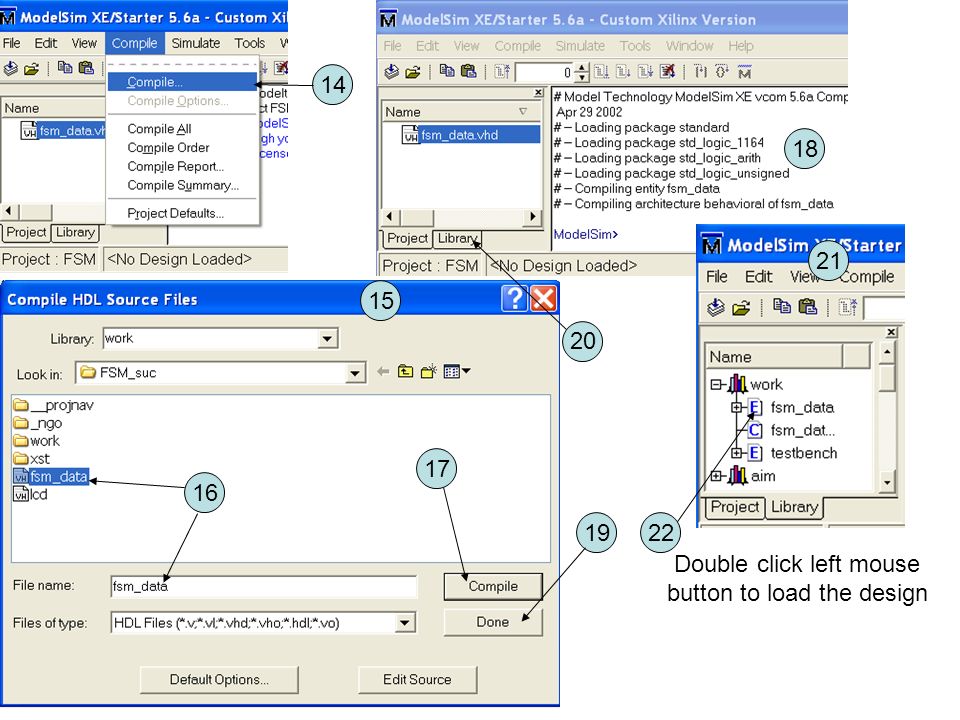This screenshot has width=960, height=720.
Task: Click the work library books icon
Action: (738, 384)
